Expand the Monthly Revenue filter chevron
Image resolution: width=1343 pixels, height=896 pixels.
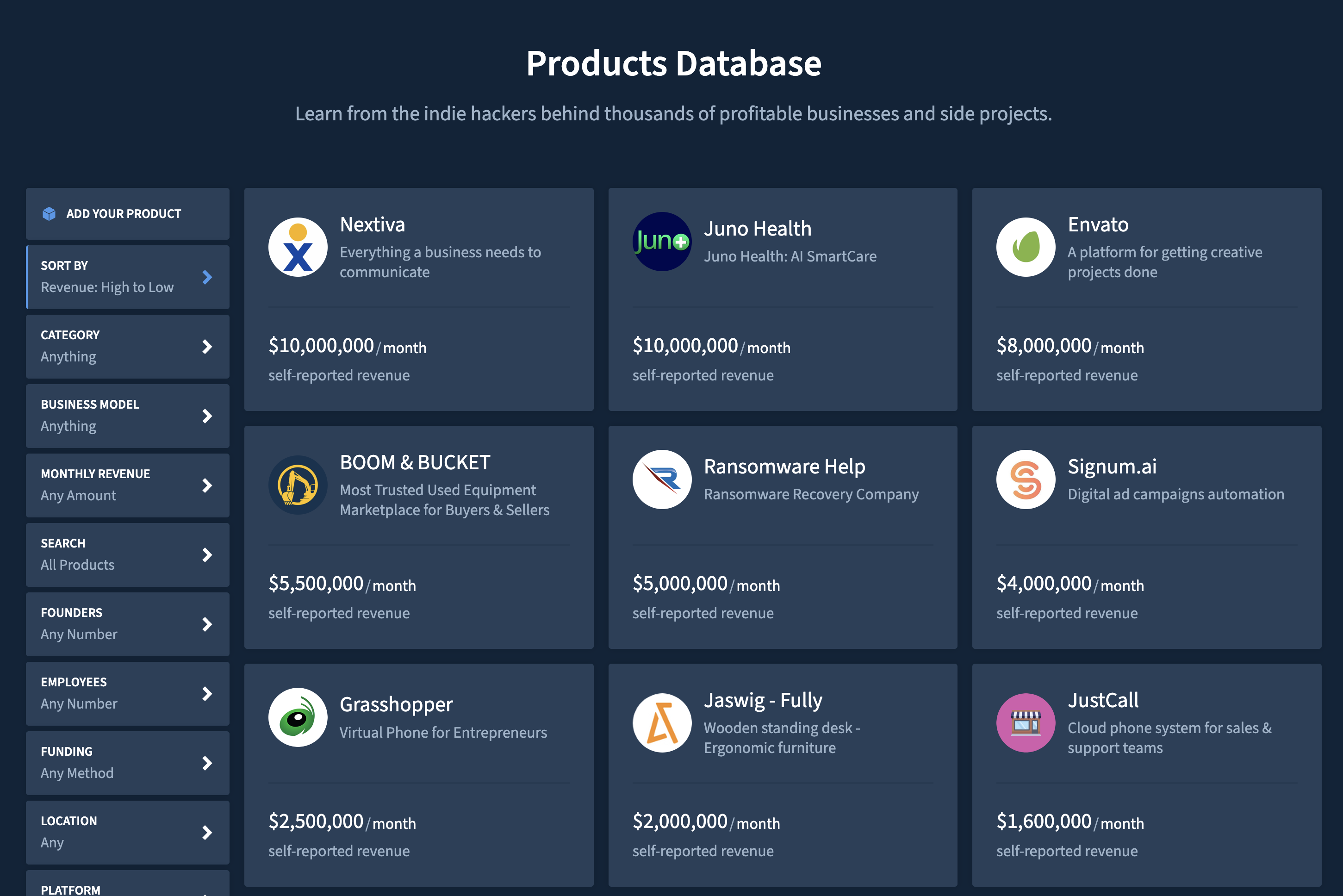click(x=207, y=485)
